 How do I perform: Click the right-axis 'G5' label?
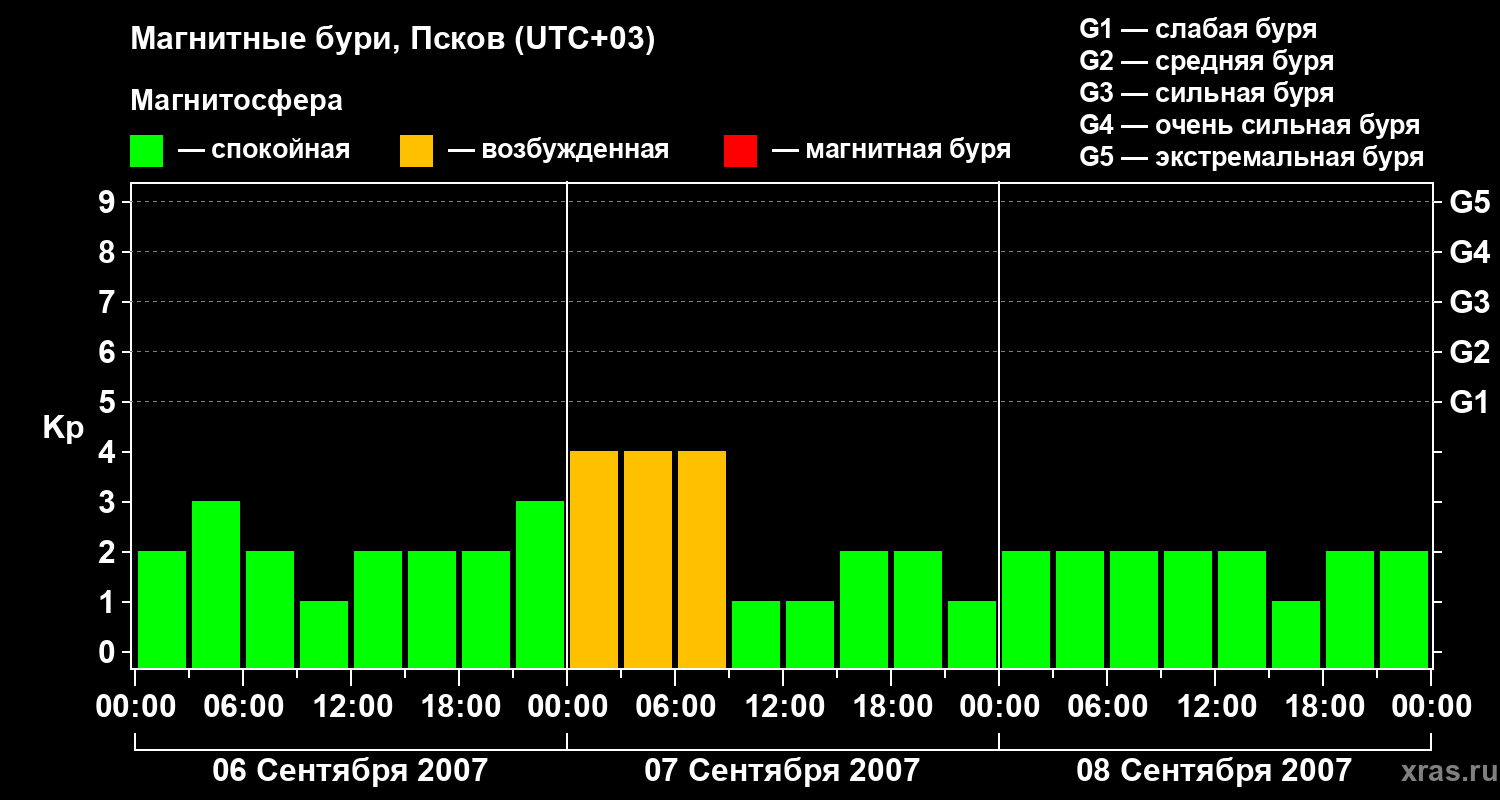click(1469, 203)
